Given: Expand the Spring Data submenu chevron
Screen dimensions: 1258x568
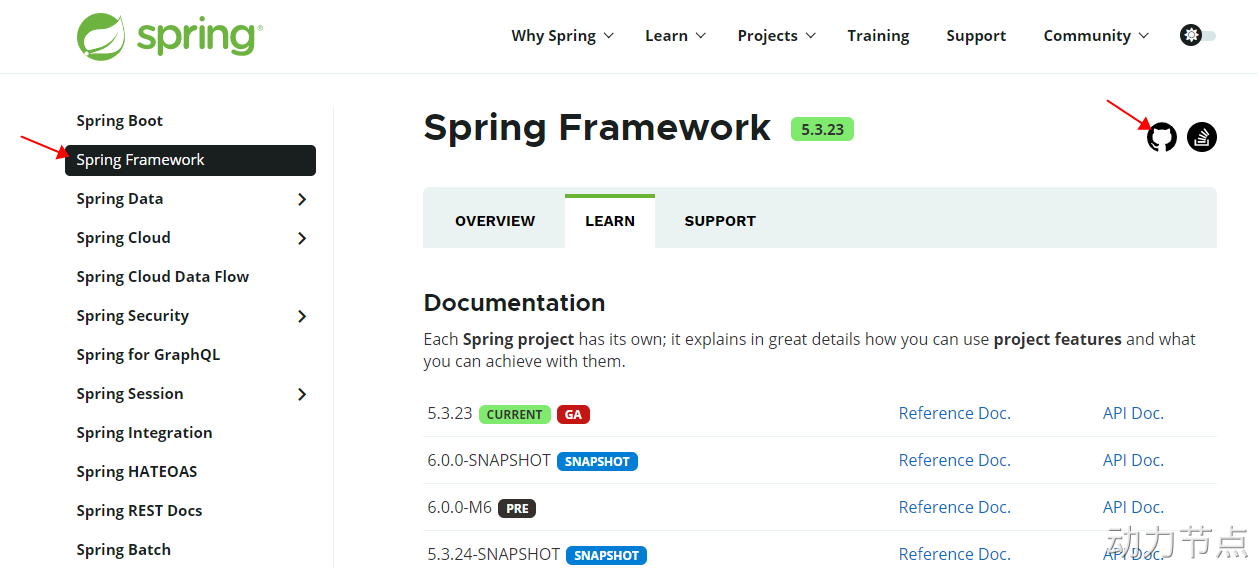Looking at the screenshot, I should 302,199.
